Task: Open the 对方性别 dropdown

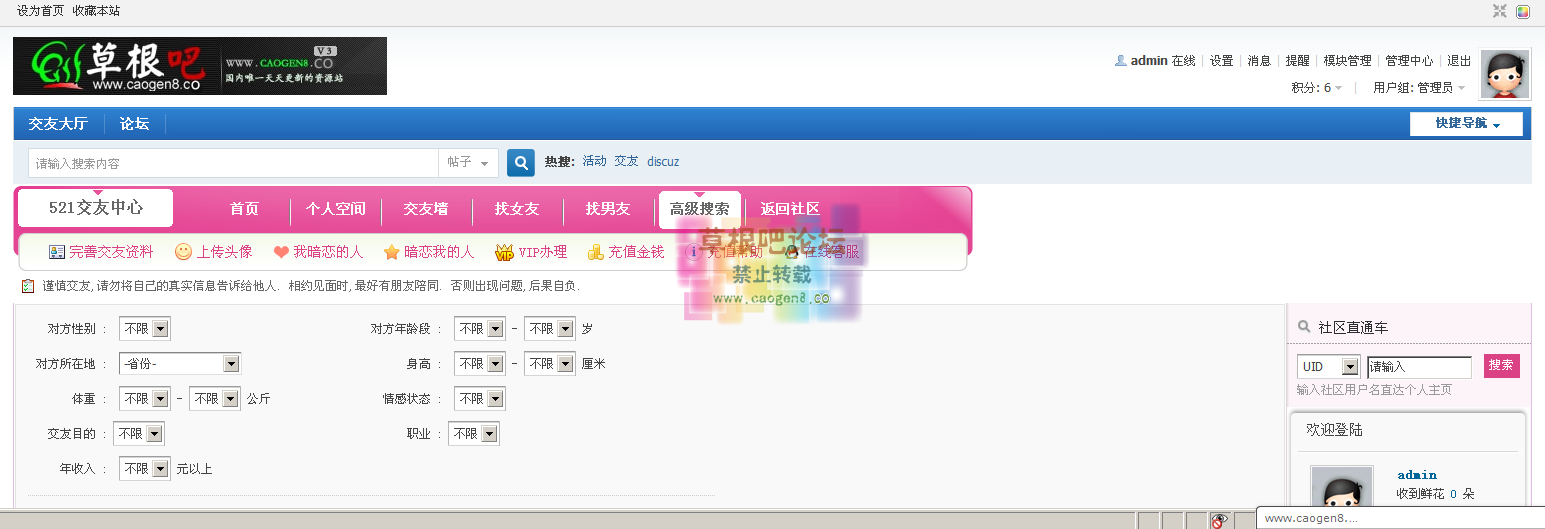Action: pyautogui.click(x=145, y=329)
